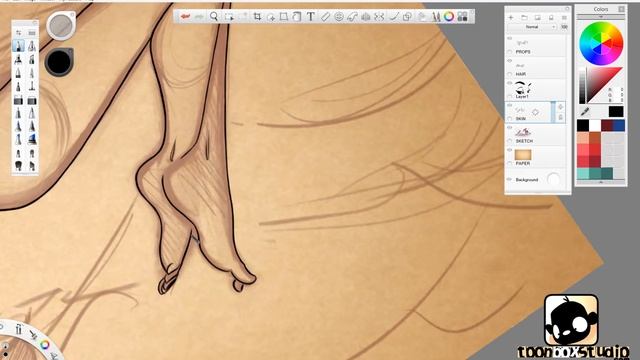The height and width of the screenshot is (360, 640).
Task: Toggle visibility of the SKIN layer
Action: [x=509, y=105]
